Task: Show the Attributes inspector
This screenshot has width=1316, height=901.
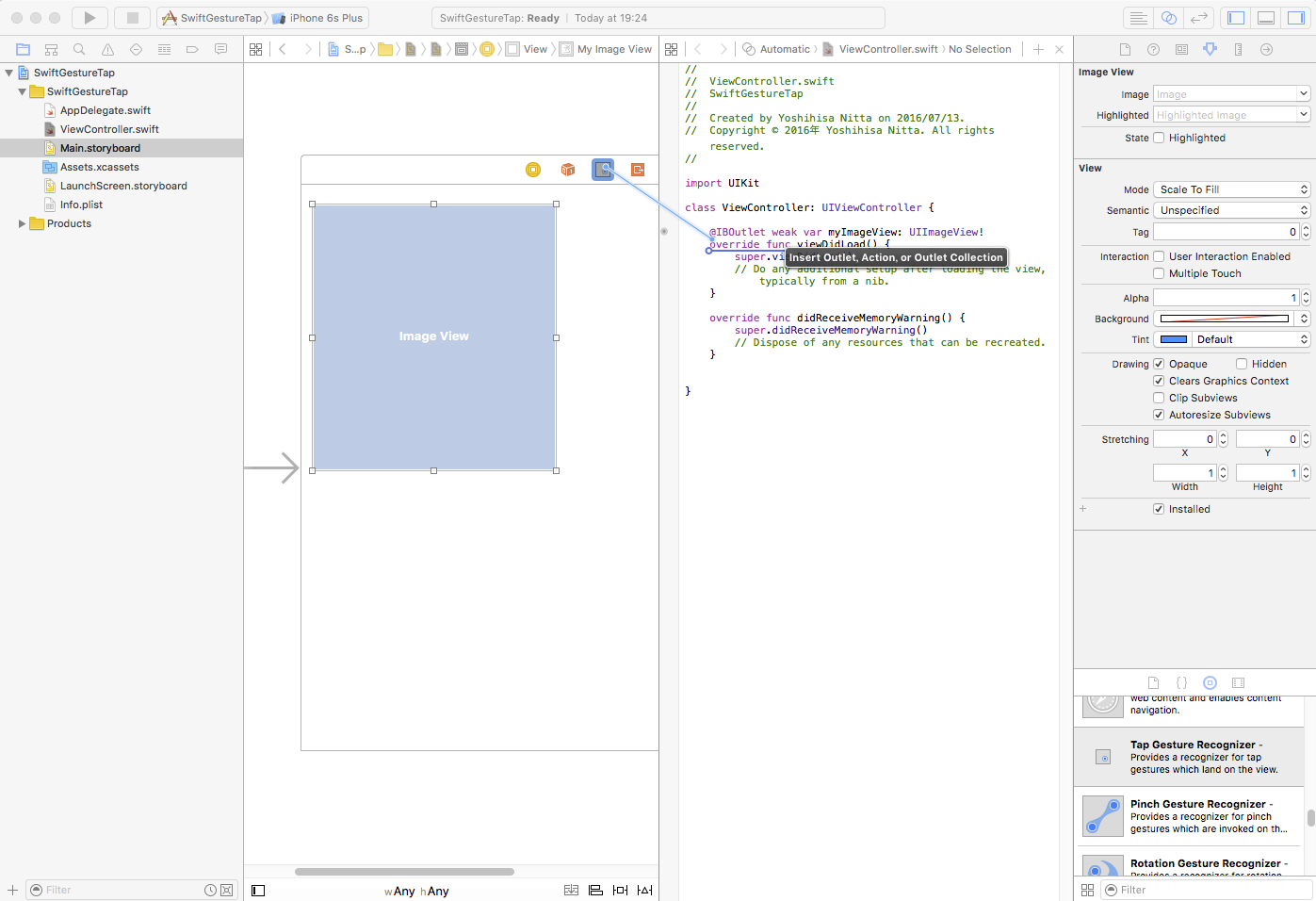Action: tap(1210, 49)
